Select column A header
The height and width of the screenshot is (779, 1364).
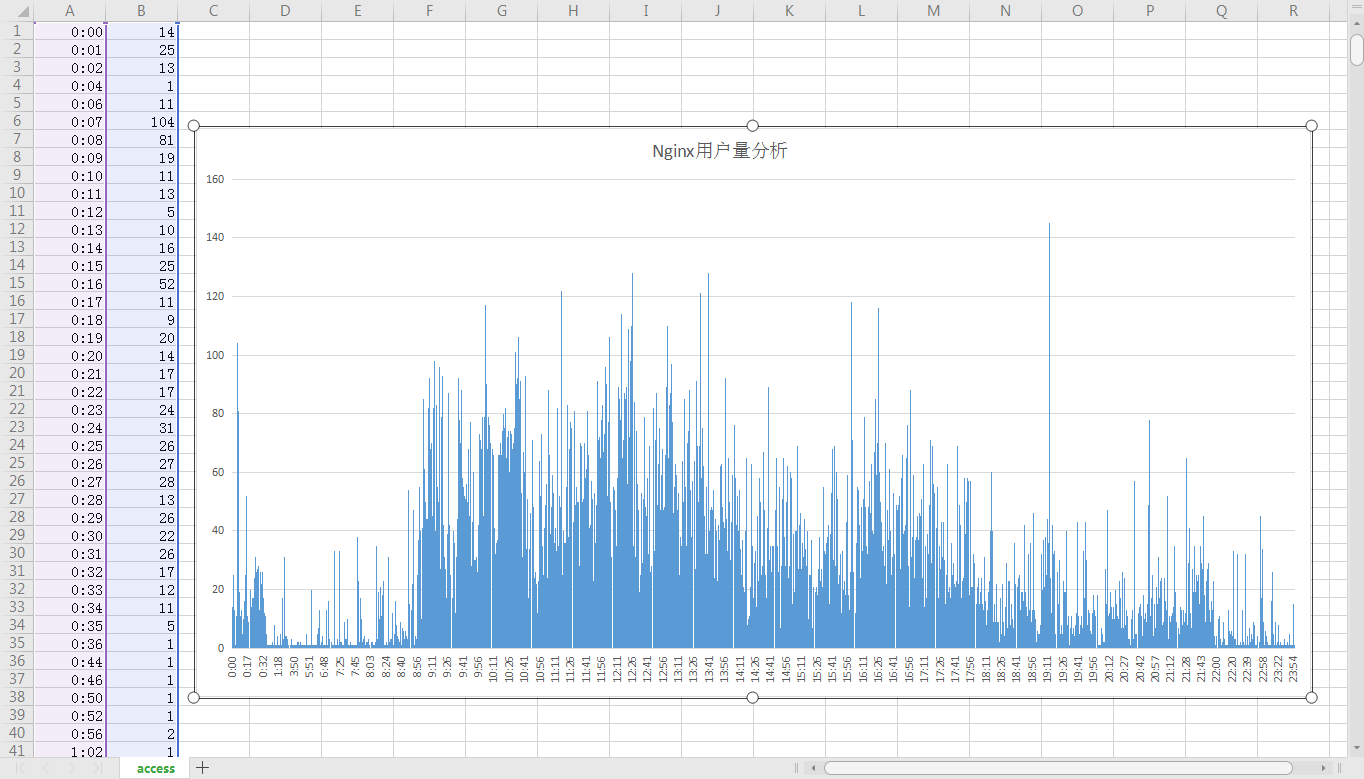click(70, 11)
